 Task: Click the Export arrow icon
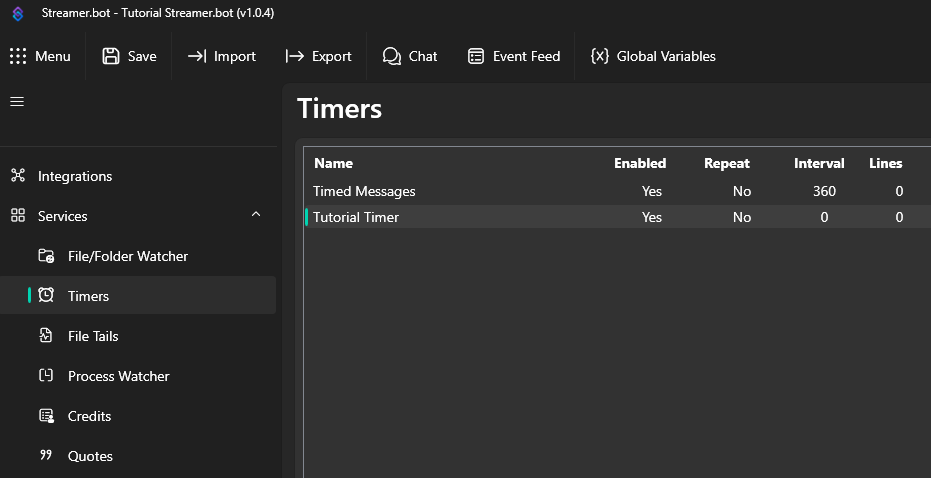[294, 56]
